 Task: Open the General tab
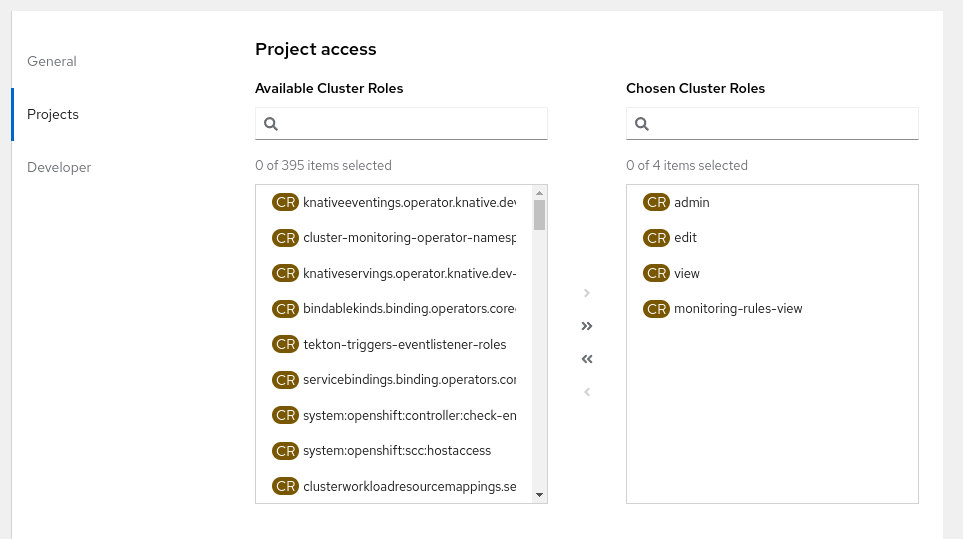(x=52, y=61)
